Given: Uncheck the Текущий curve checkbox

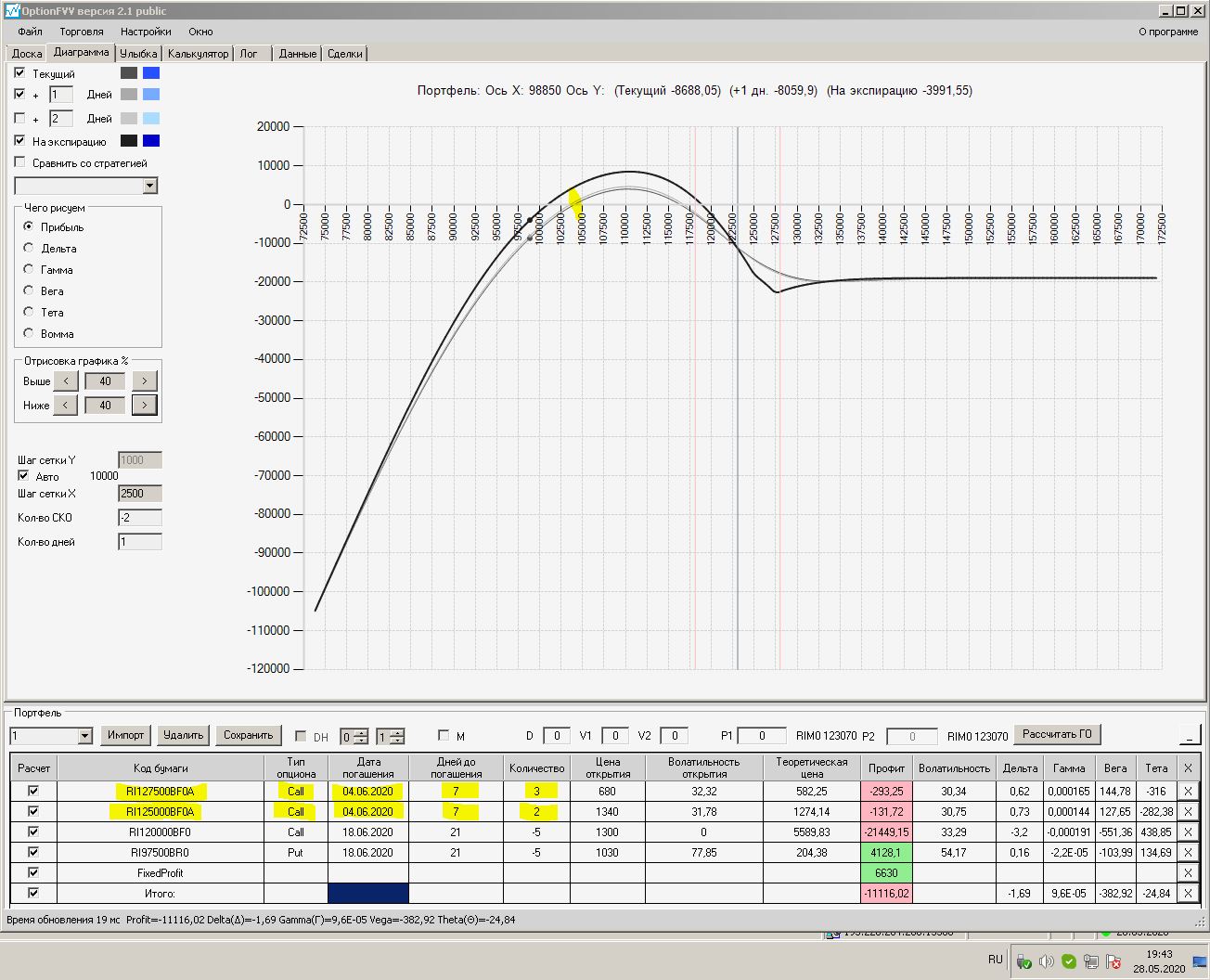Looking at the screenshot, I should [20, 73].
